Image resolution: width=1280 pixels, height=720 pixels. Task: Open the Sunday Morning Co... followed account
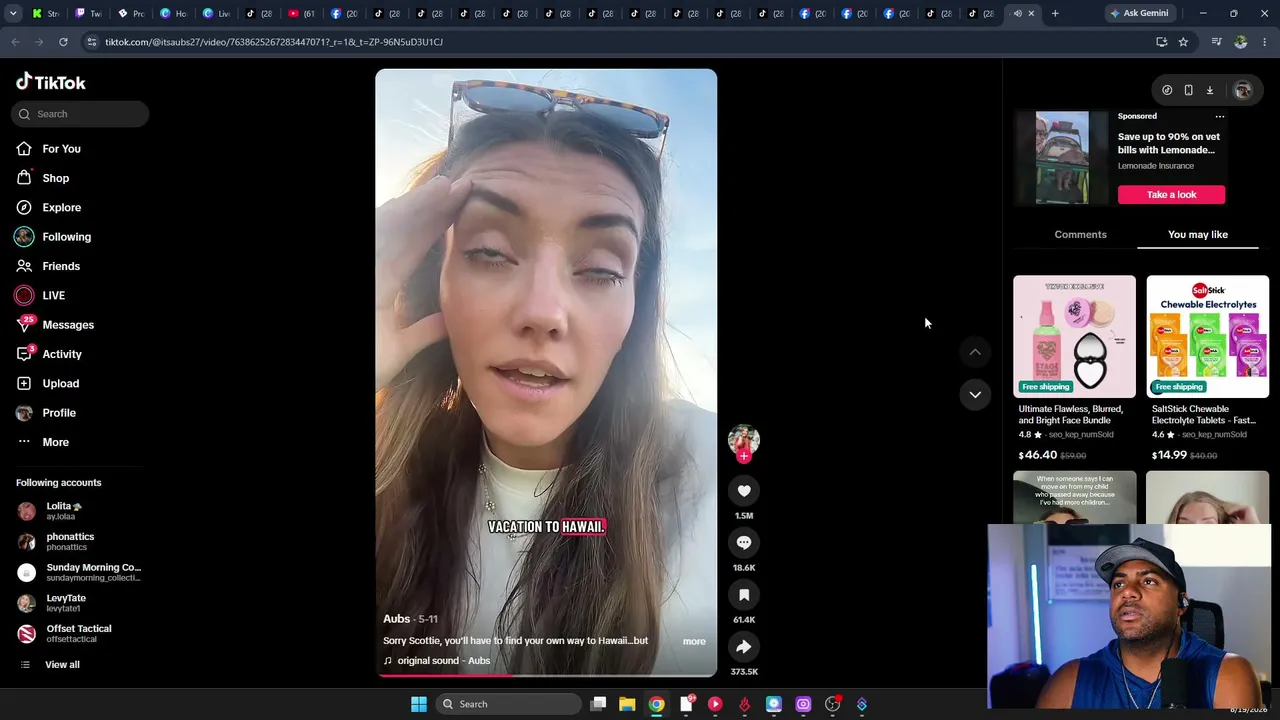pos(80,572)
